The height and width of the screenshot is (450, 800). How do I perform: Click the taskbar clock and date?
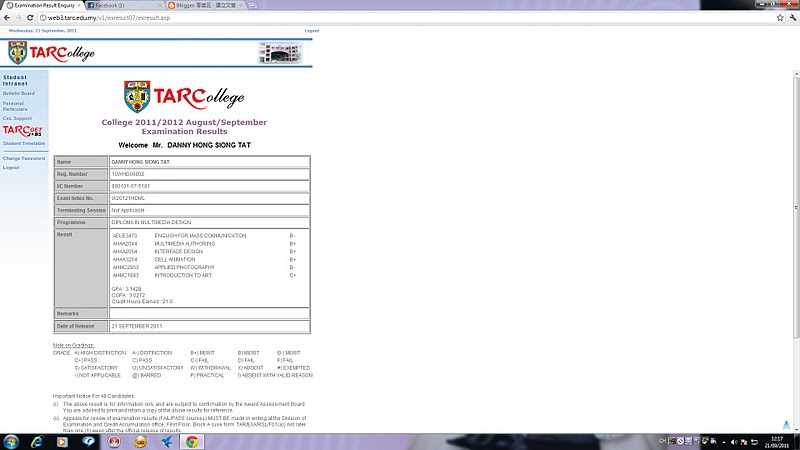point(777,442)
